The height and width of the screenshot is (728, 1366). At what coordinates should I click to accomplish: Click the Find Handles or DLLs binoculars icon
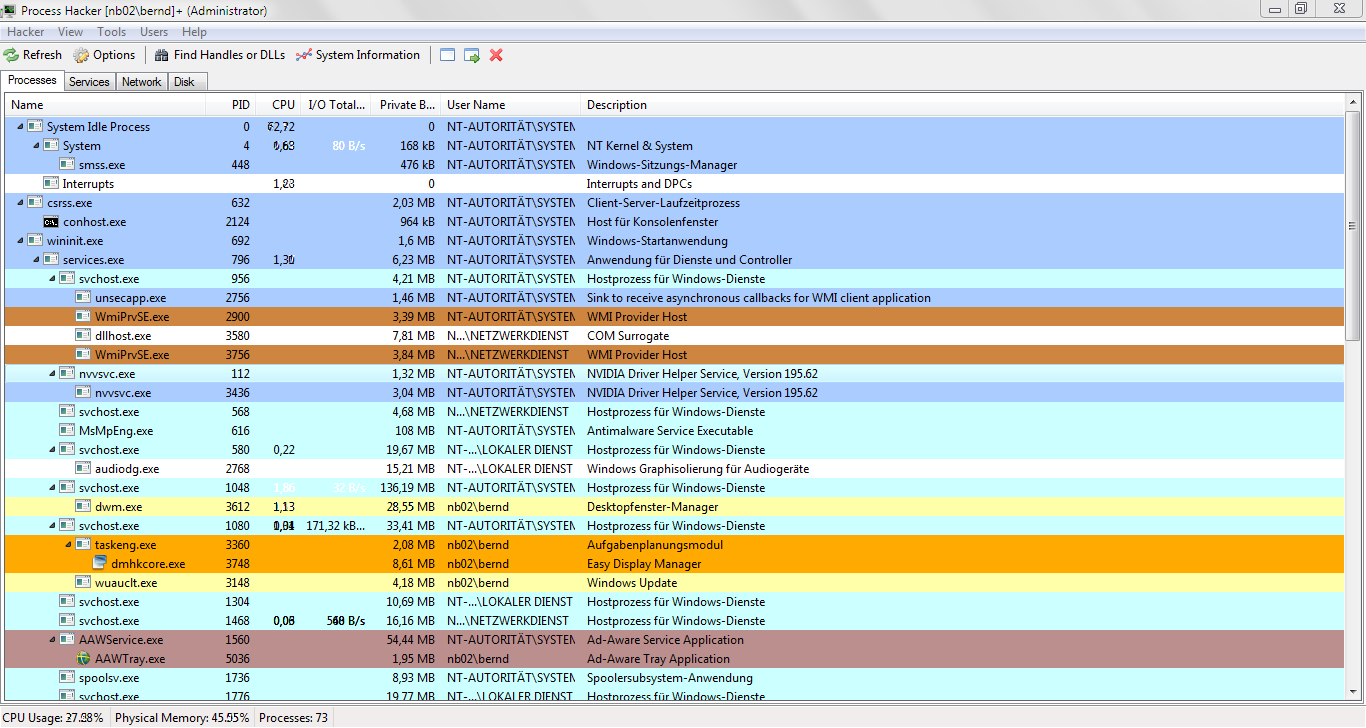(162, 55)
